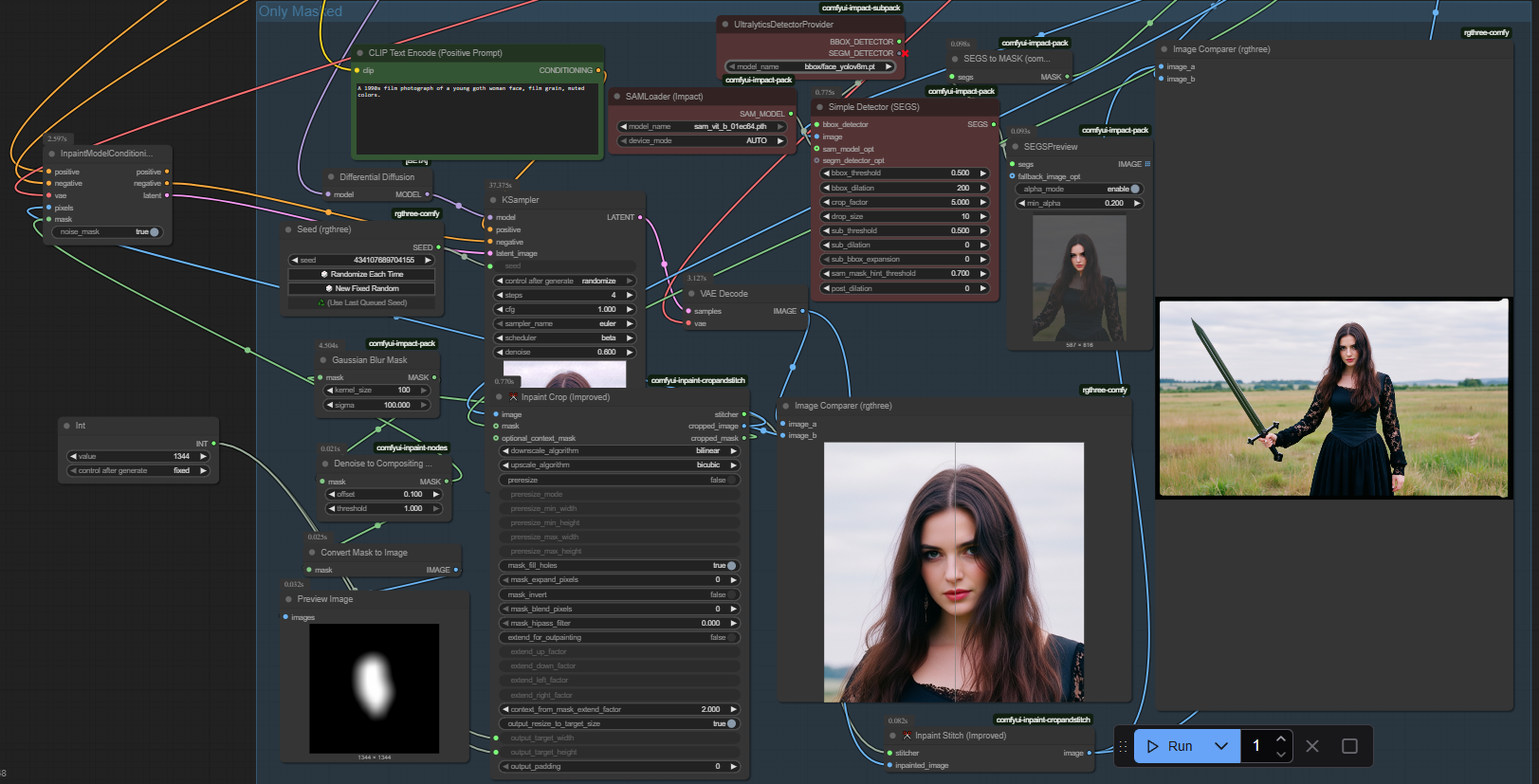Click the IMAGE output grid icon on SEGSPreview
1539x784 pixels.
[1147, 164]
